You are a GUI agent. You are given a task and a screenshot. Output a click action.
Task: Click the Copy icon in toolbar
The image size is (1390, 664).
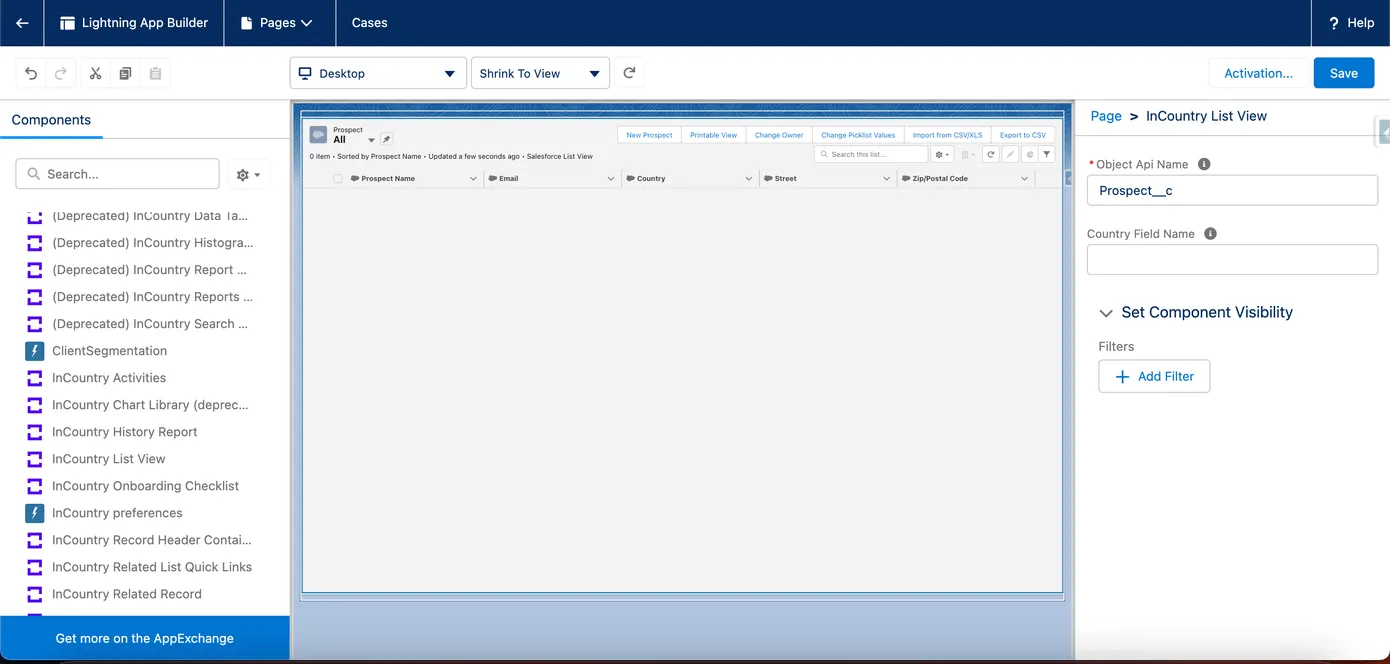pyautogui.click(x=125, y=73)
